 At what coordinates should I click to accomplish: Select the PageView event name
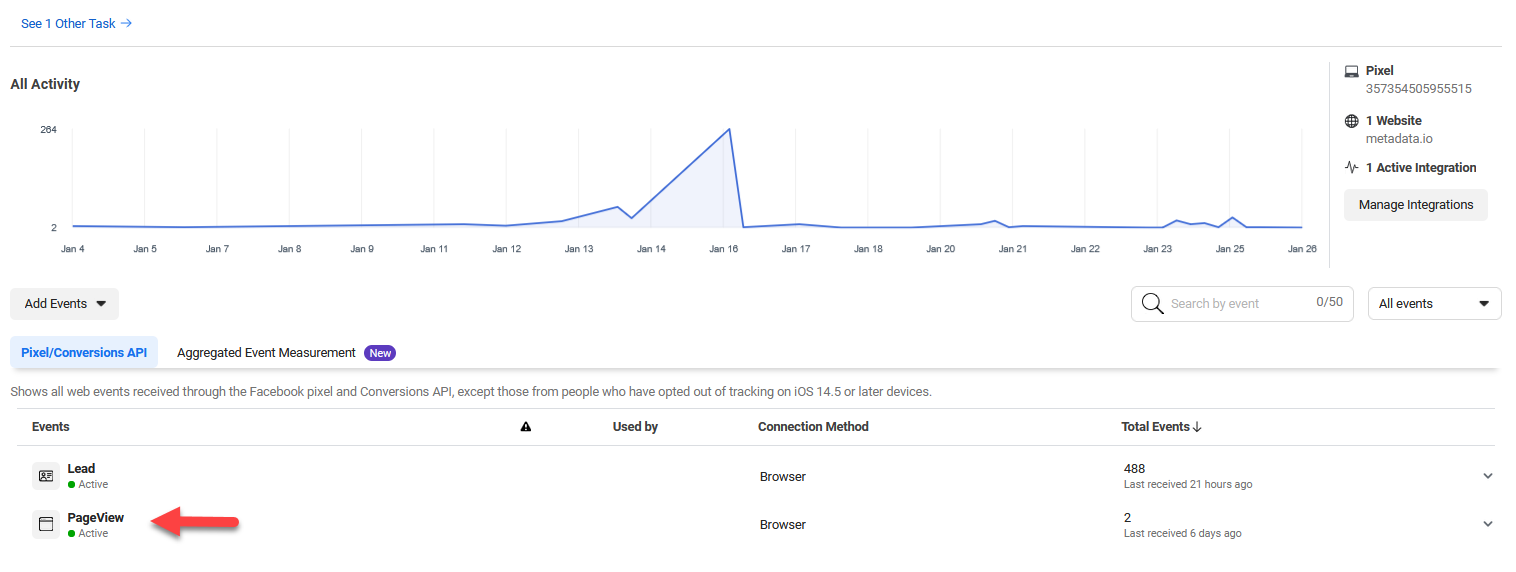[x=95, y=517]
